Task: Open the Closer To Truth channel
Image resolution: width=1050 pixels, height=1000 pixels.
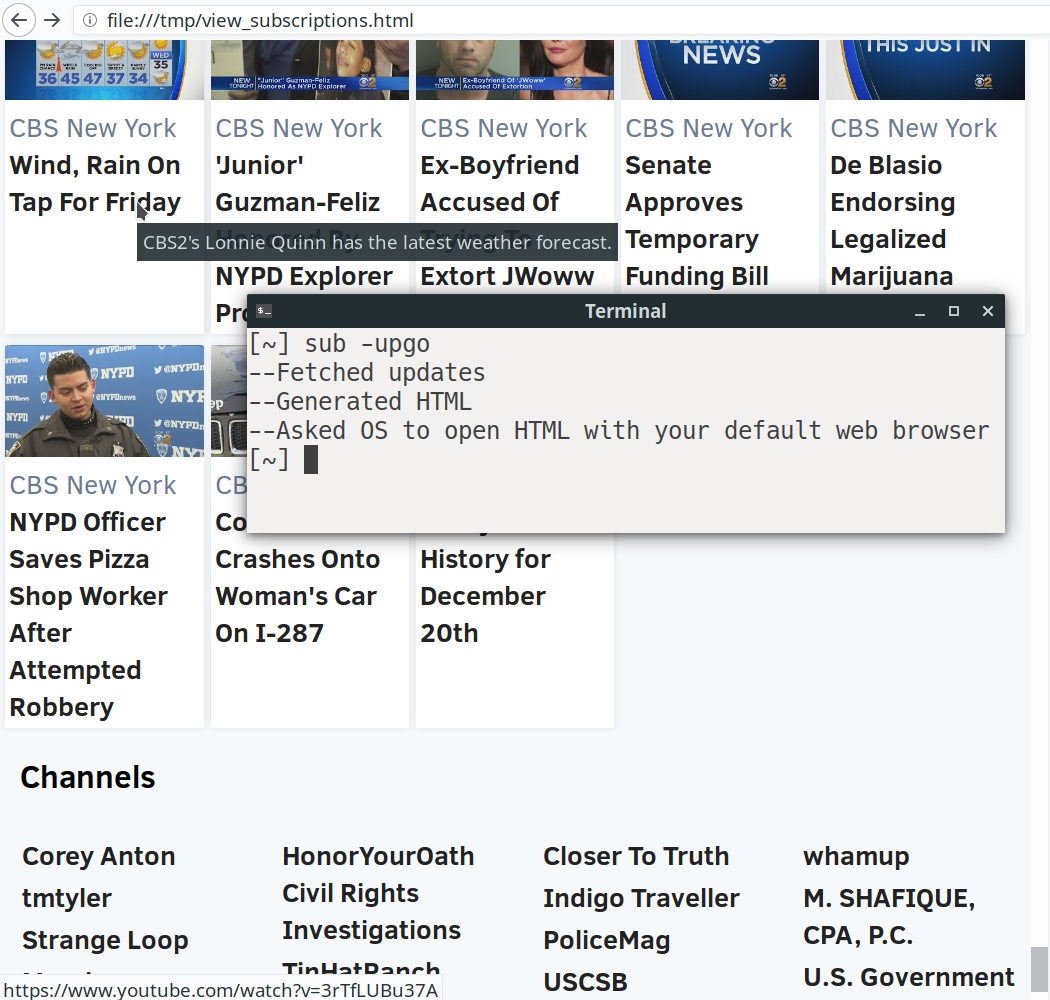Action: (x=635, y=857)
